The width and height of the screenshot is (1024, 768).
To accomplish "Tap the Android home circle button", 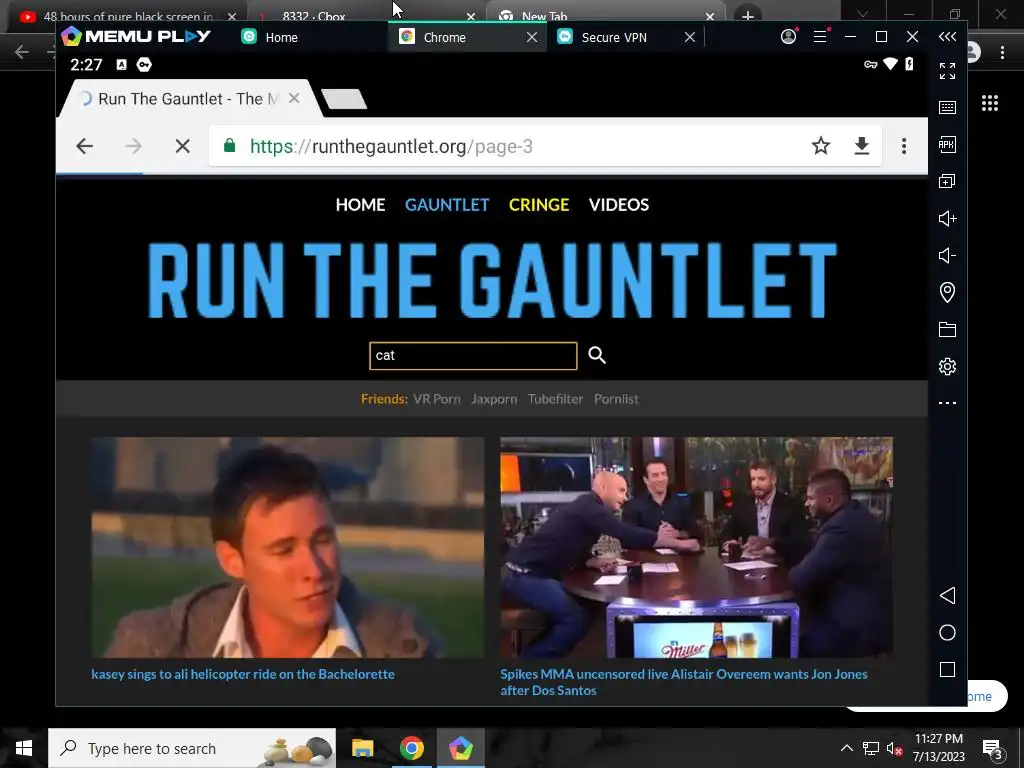I will click(x=947, y=633).
